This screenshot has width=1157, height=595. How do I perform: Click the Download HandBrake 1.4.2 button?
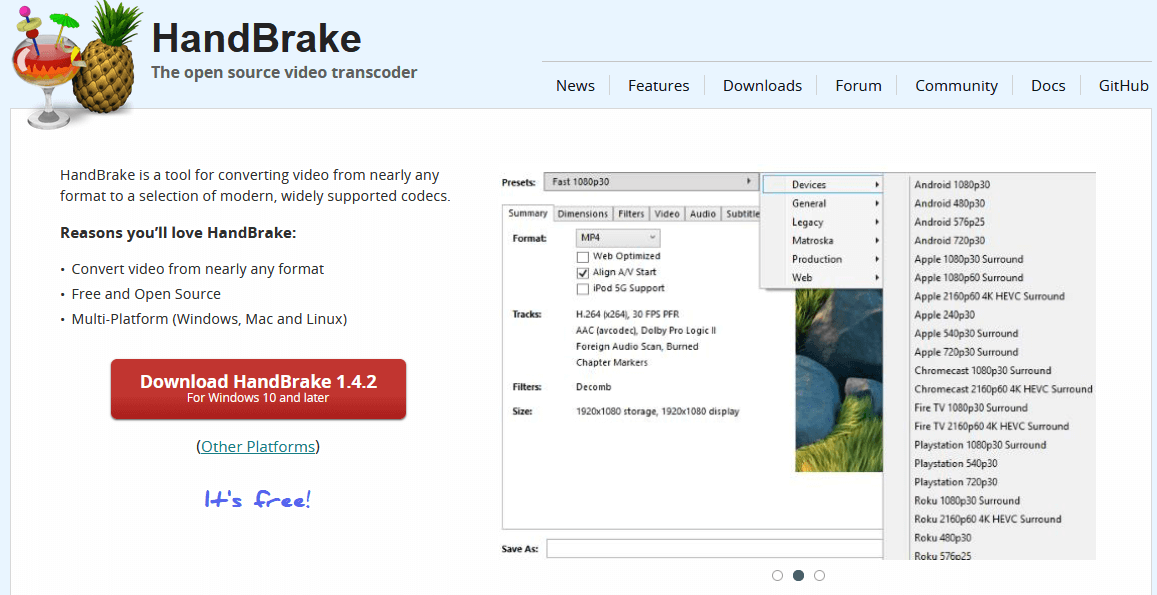coord(258,389)
